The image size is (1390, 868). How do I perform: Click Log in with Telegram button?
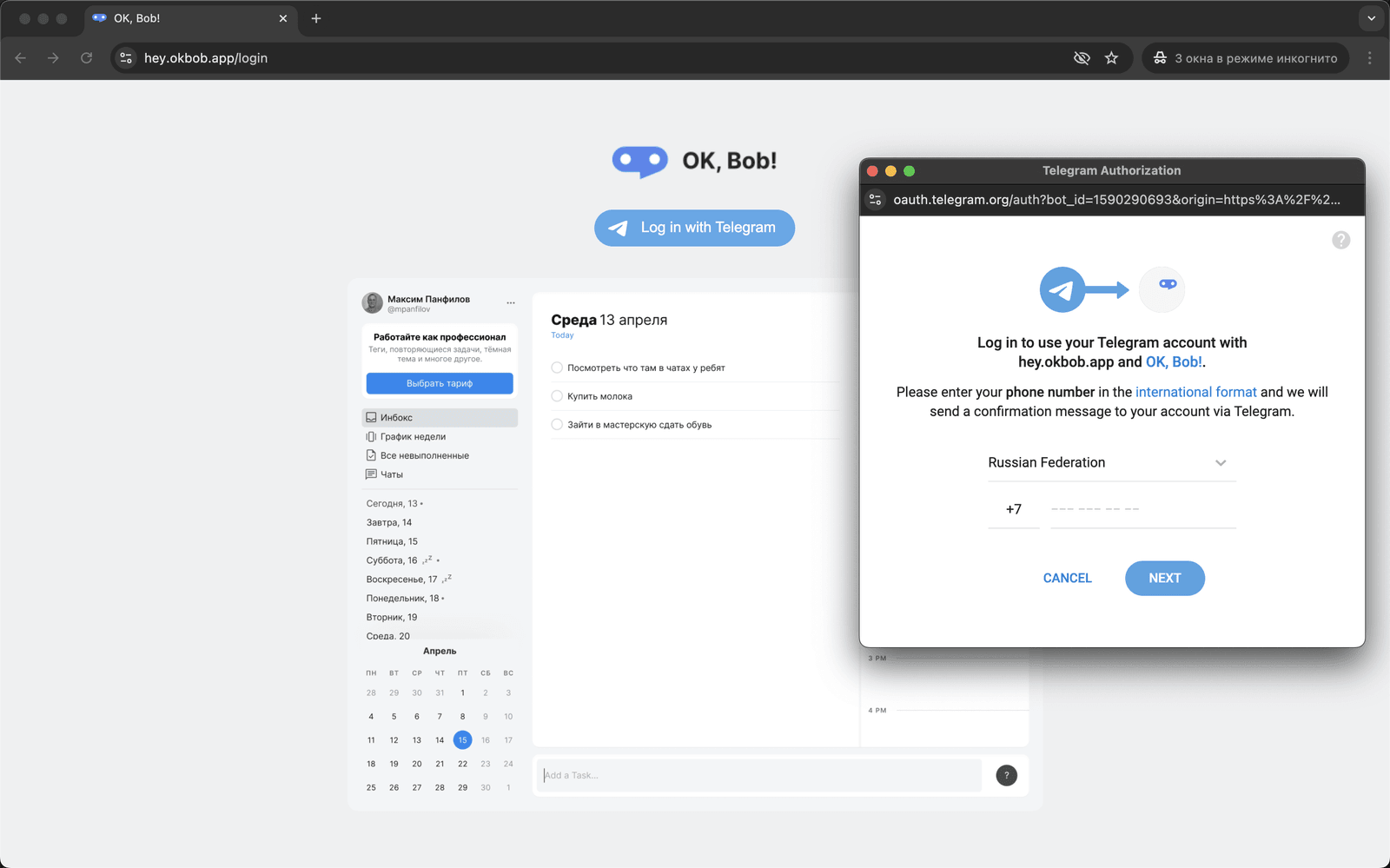694,228
